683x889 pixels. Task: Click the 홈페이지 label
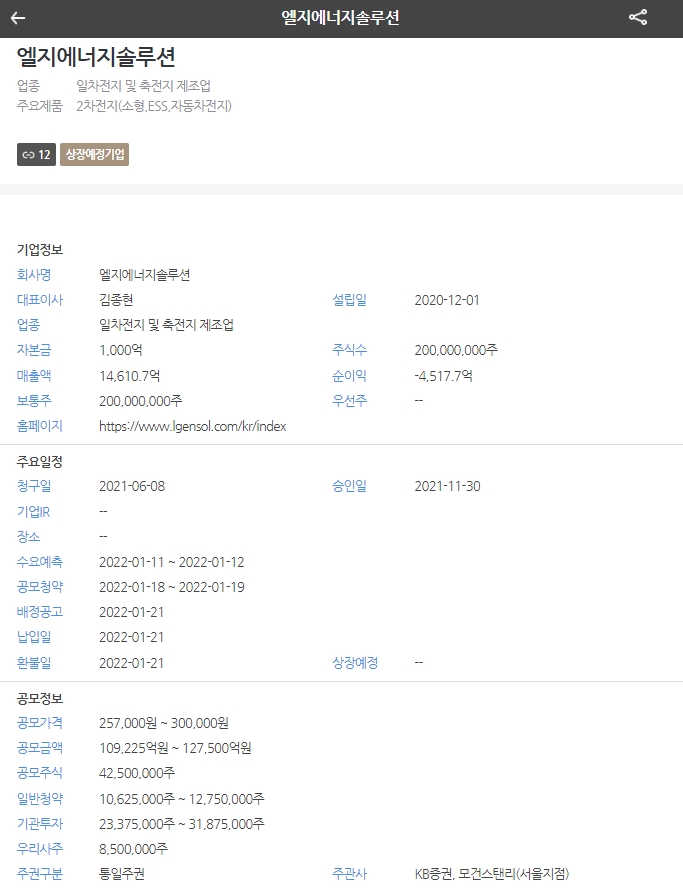pos(40,426)
